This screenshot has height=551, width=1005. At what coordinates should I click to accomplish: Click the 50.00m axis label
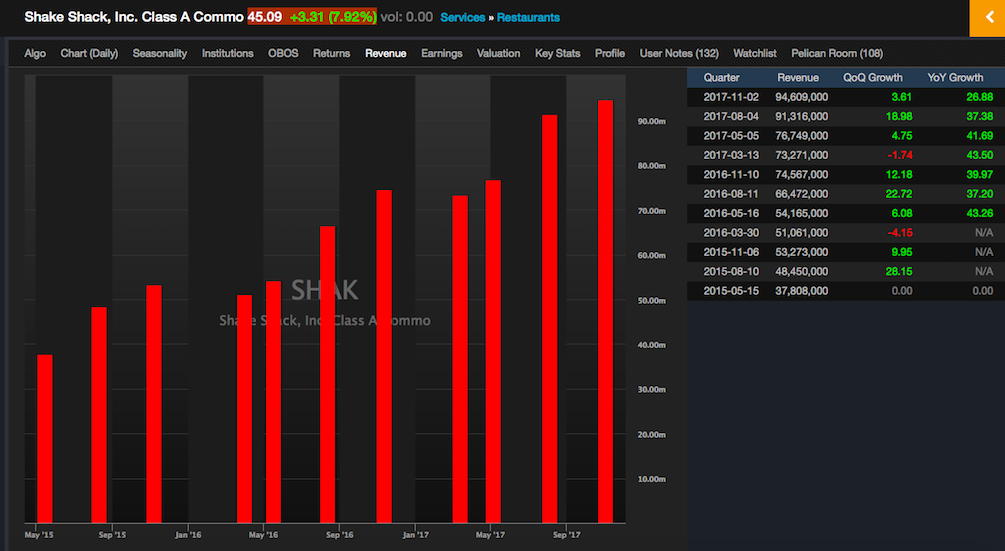[x=651, y=300]
